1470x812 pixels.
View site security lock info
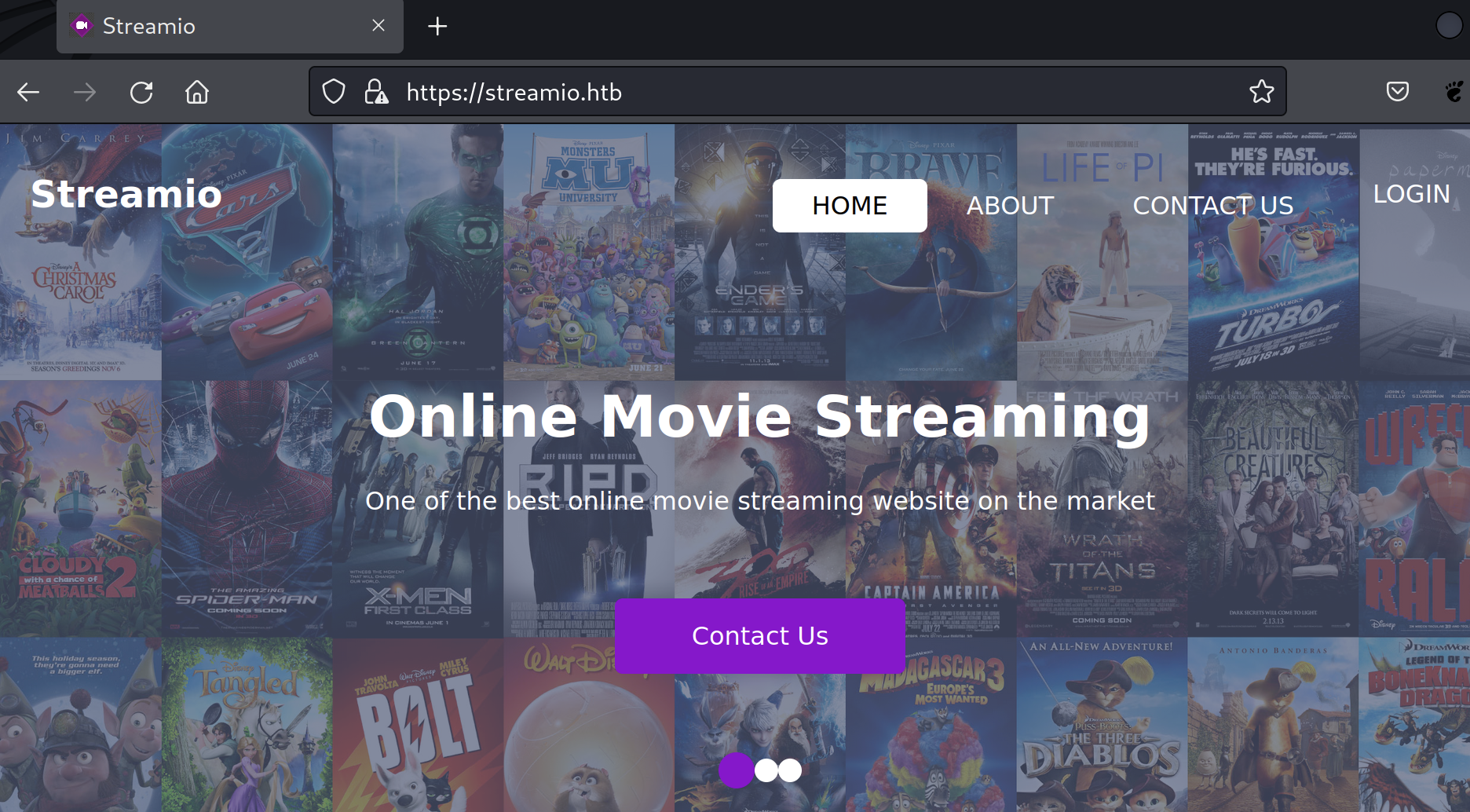[376, 92]
